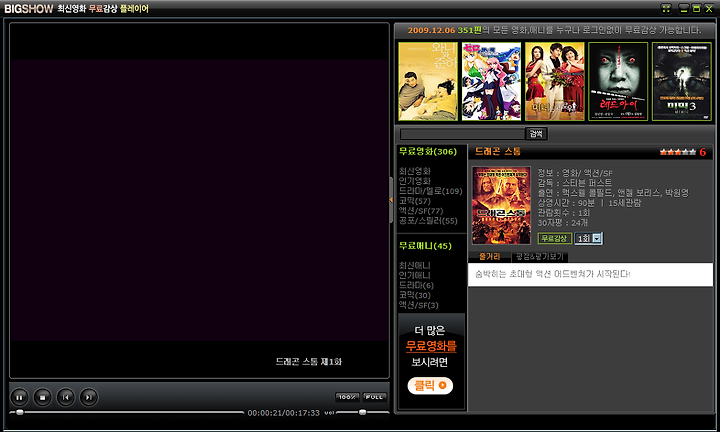Skip to next episode with skip-forward icon
This screenshot has height=432, width=720.
coord(89,397)
